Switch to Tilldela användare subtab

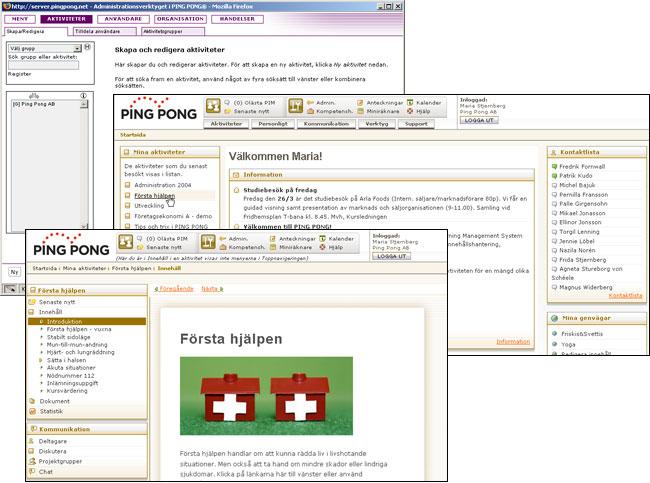(x=104, y=32)
